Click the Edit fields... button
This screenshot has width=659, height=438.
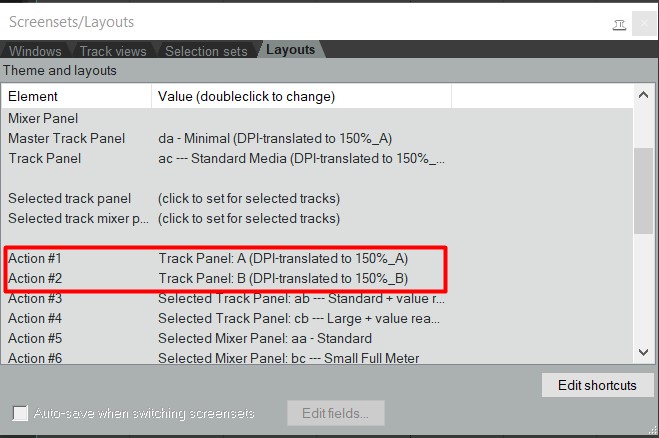[x=335, y=413]
